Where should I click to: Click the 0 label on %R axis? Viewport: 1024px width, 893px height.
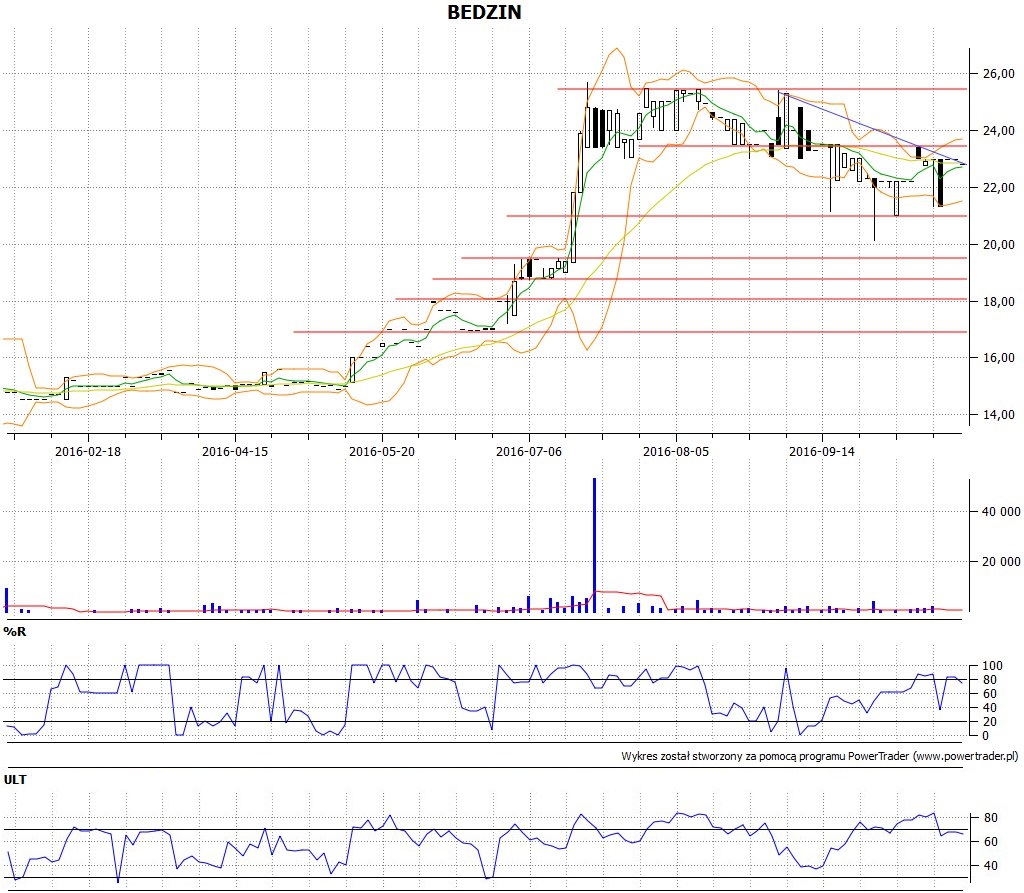pos(985,736)
